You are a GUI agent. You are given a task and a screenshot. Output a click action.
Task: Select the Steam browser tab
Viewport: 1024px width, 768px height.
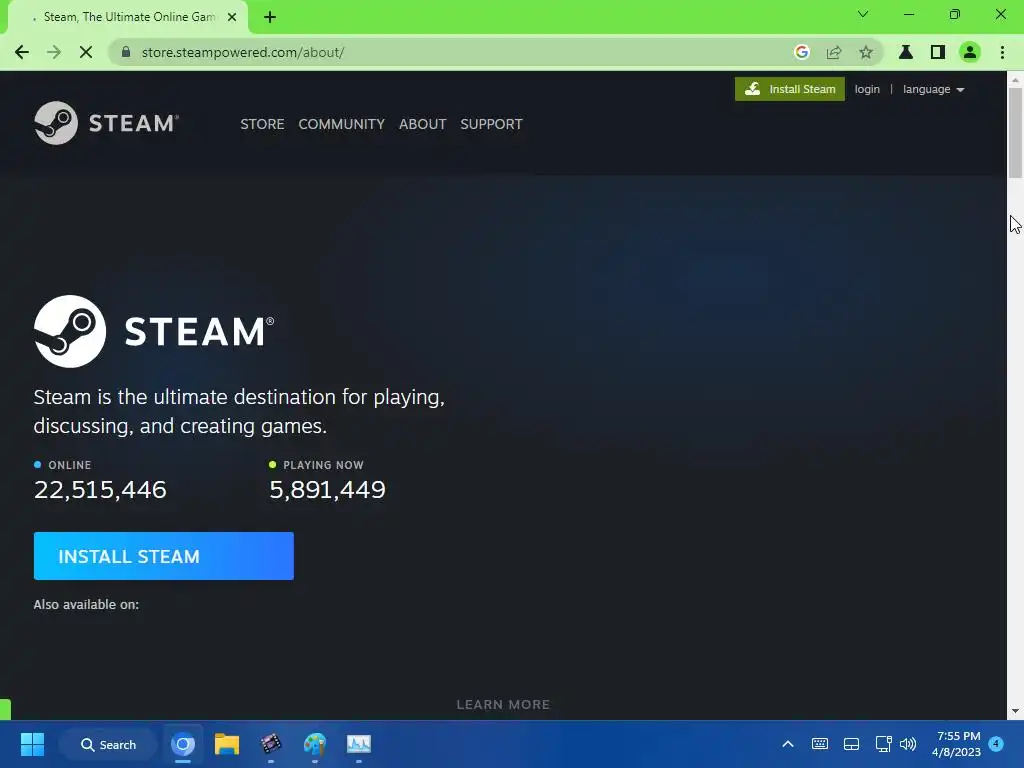129,18
